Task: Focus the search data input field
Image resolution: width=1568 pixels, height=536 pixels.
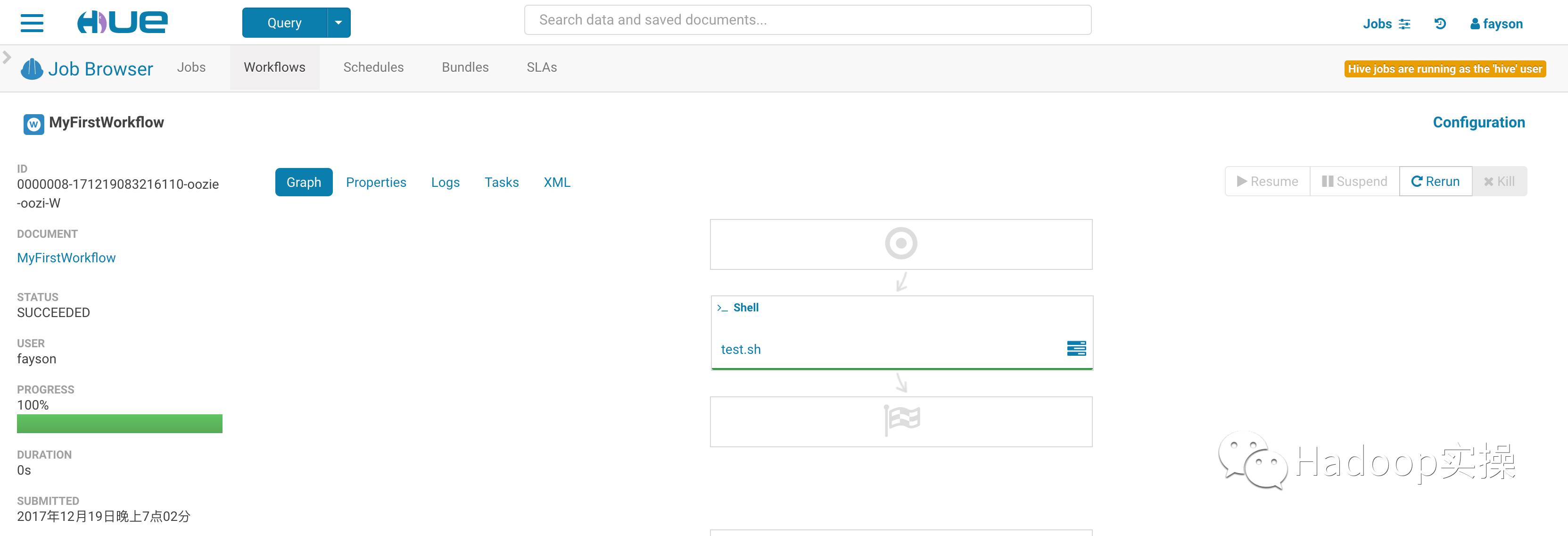Action: coord(807,20)
